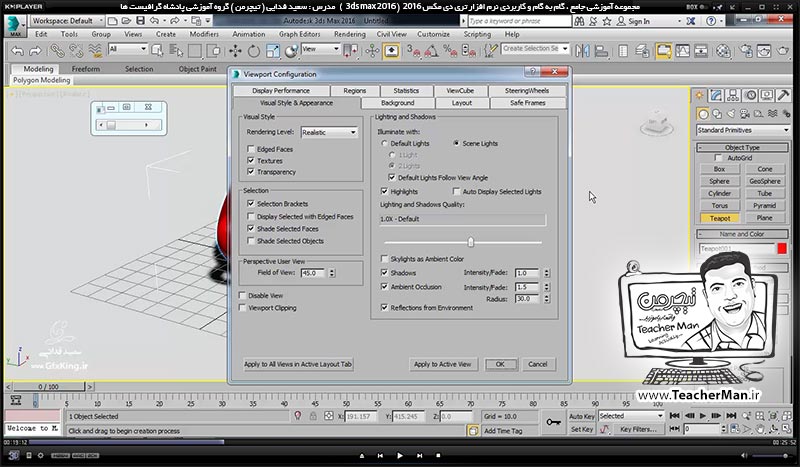Screen dimensions: 800x467
Task: Click Apply to All Views in Active Layout Tab
Action: tap(298, 364)
